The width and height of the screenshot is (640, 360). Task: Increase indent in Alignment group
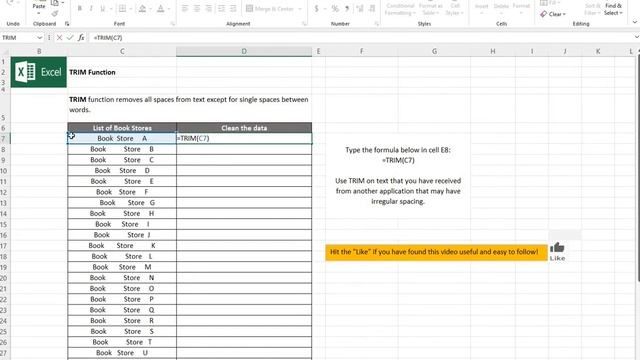coord(233,9)
